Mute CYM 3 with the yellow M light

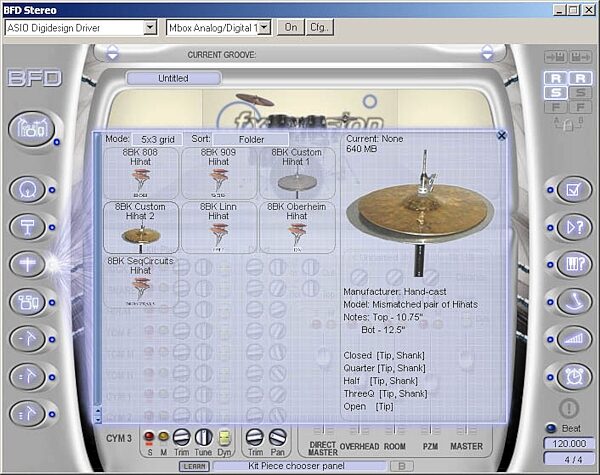click(x=163, y=436)
